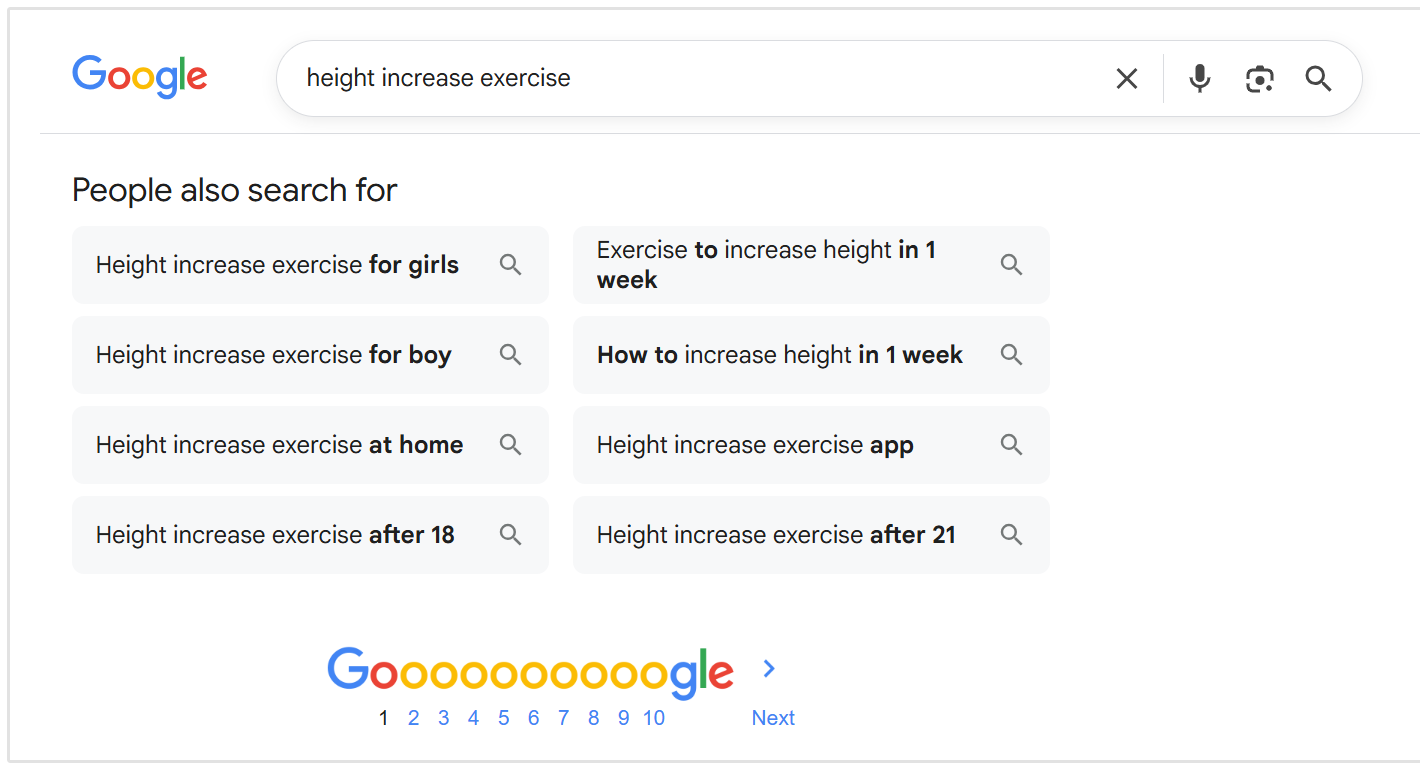
Task: Click the magnifier beside 'Exercise to increase height in 1 week'
Action: click(x=1011, y=264)
